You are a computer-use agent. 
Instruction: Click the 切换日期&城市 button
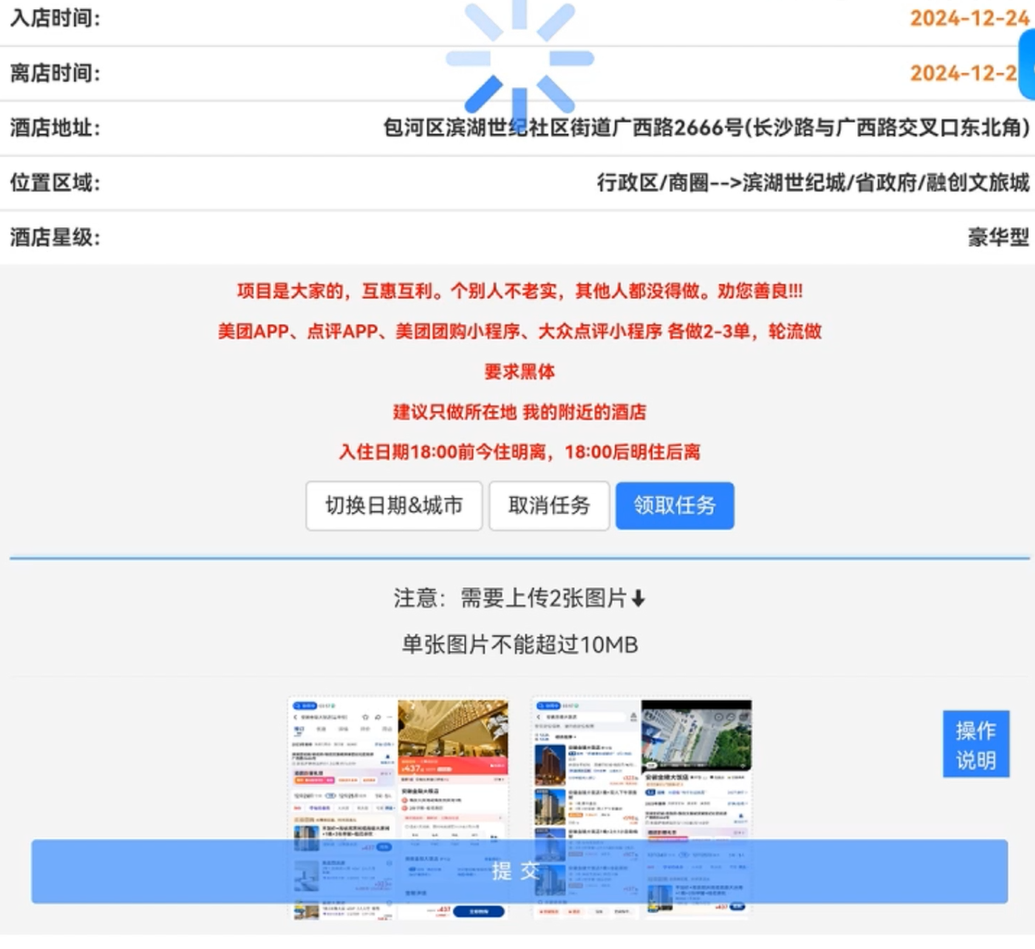click(394, 506)
